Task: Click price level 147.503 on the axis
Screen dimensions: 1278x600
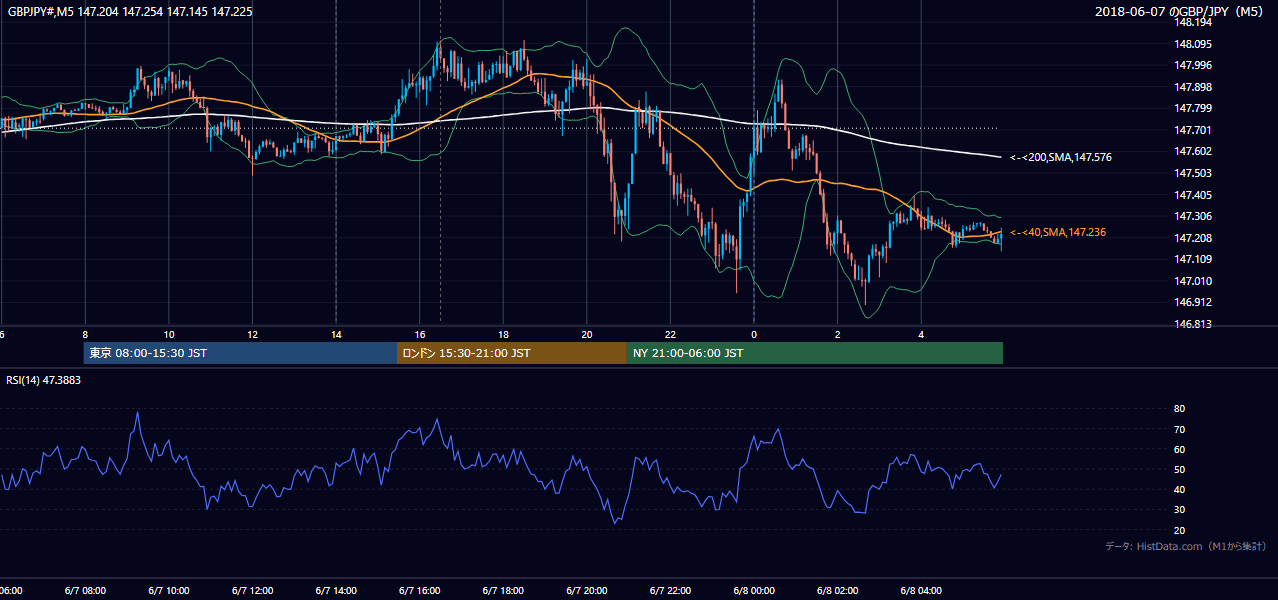Action: tap(1192, 173)
